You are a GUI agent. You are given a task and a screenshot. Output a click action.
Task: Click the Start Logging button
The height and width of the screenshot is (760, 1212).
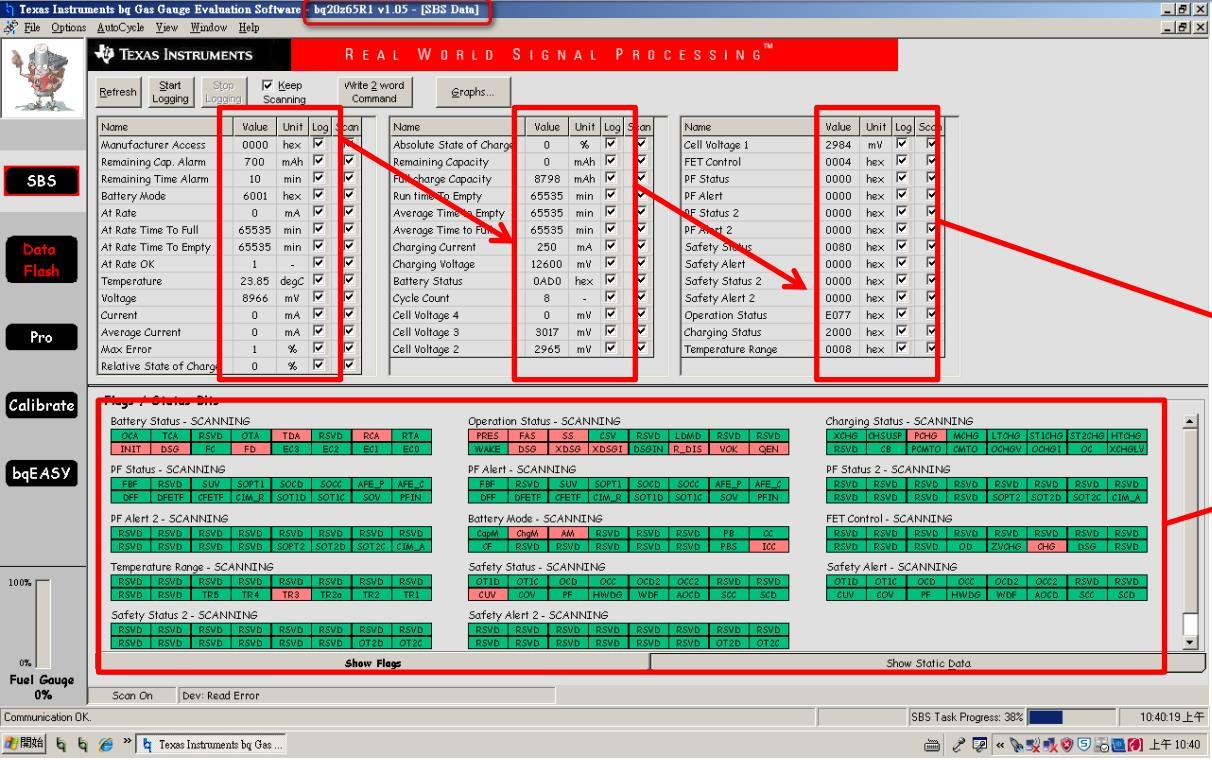(170, 92)
